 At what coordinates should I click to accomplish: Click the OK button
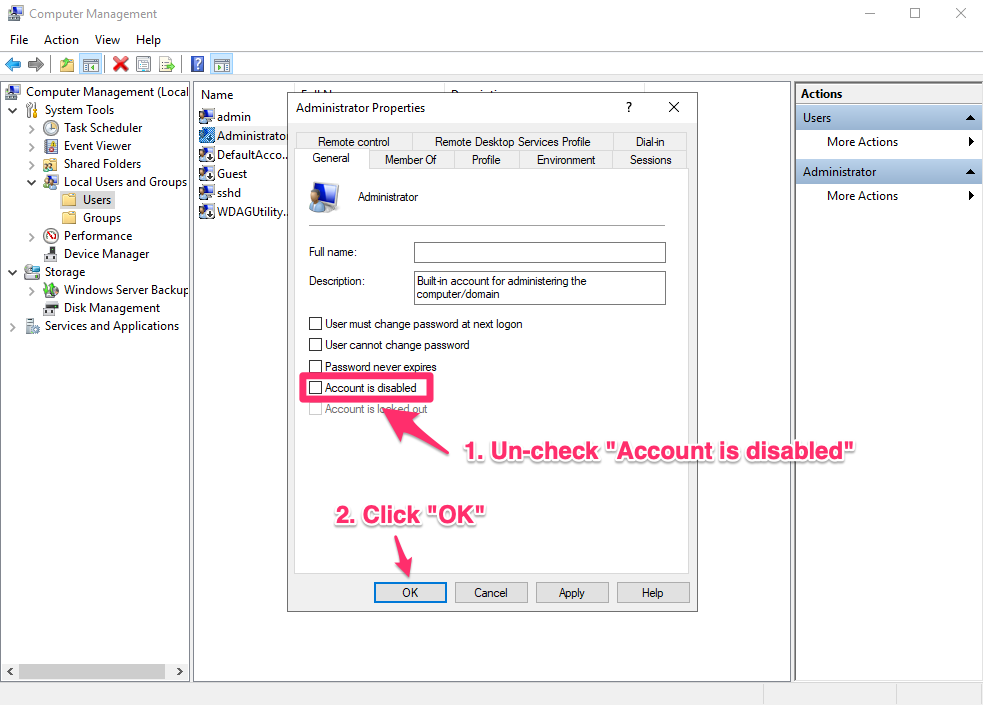pyautogui.click(x=410, y=592)
